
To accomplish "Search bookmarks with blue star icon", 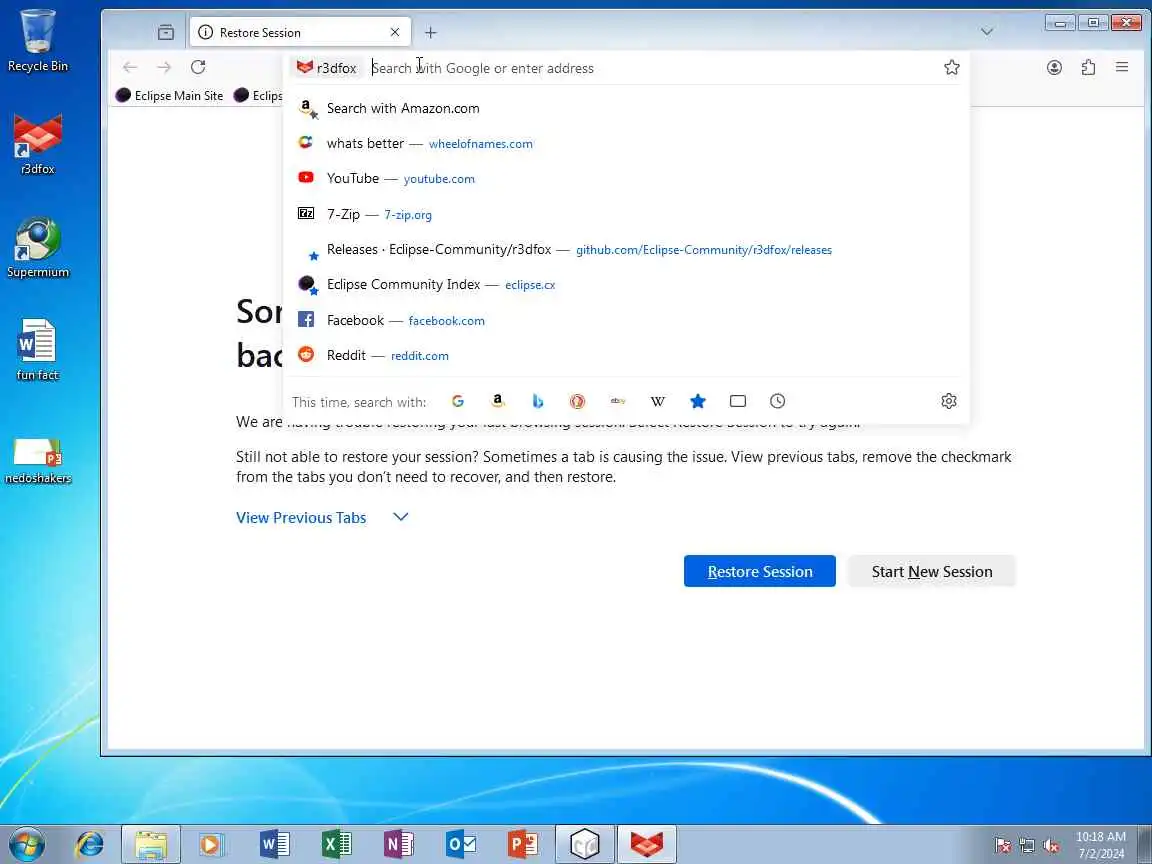I will tap(698, 401).
